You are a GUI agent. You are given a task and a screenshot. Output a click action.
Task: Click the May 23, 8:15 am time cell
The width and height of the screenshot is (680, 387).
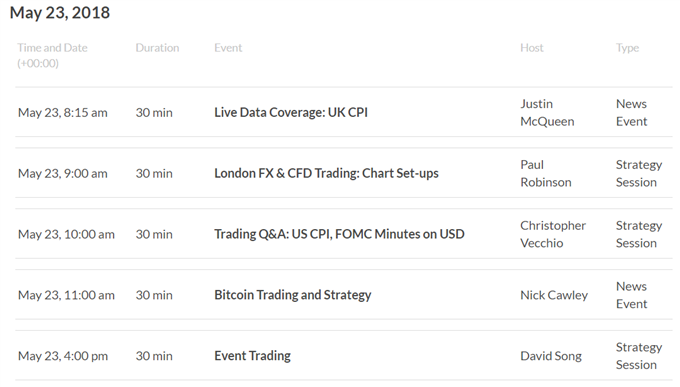pos(62,112)
